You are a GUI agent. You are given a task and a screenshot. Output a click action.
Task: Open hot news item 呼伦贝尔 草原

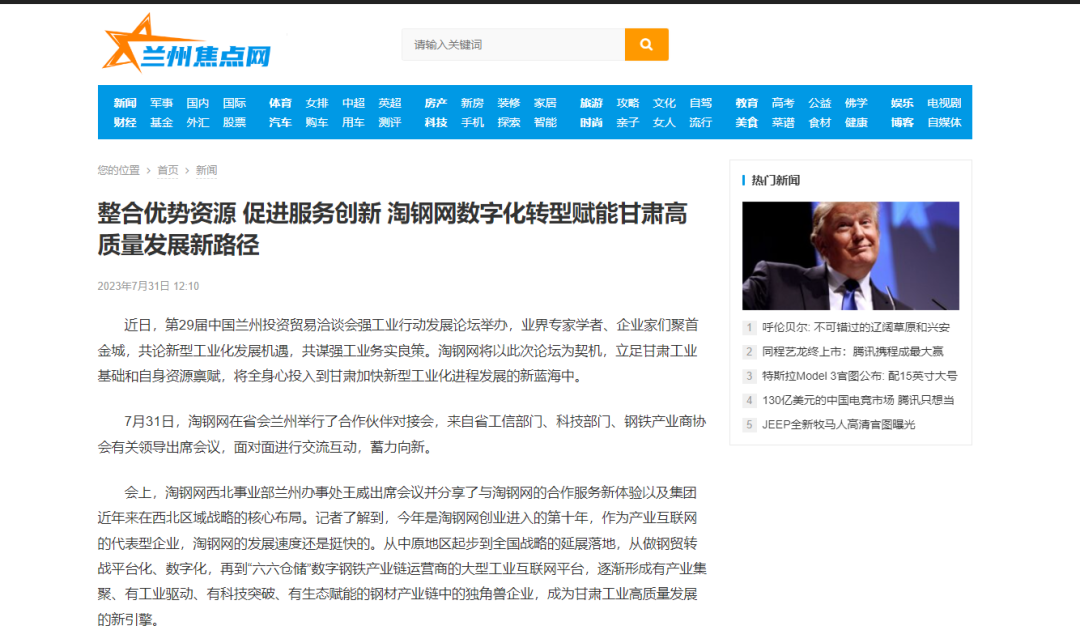click(855, 328)
